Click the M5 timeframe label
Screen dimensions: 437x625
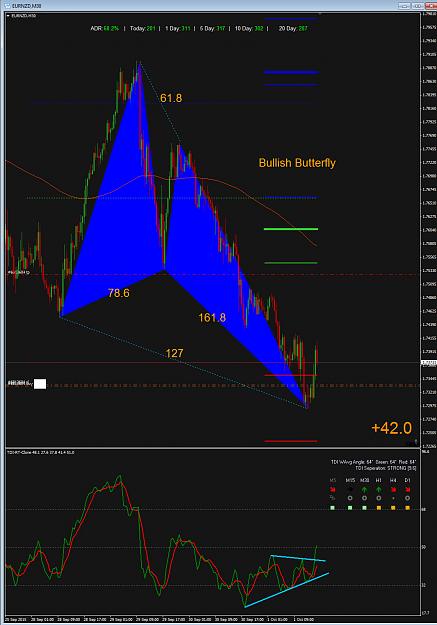(333, 480)
